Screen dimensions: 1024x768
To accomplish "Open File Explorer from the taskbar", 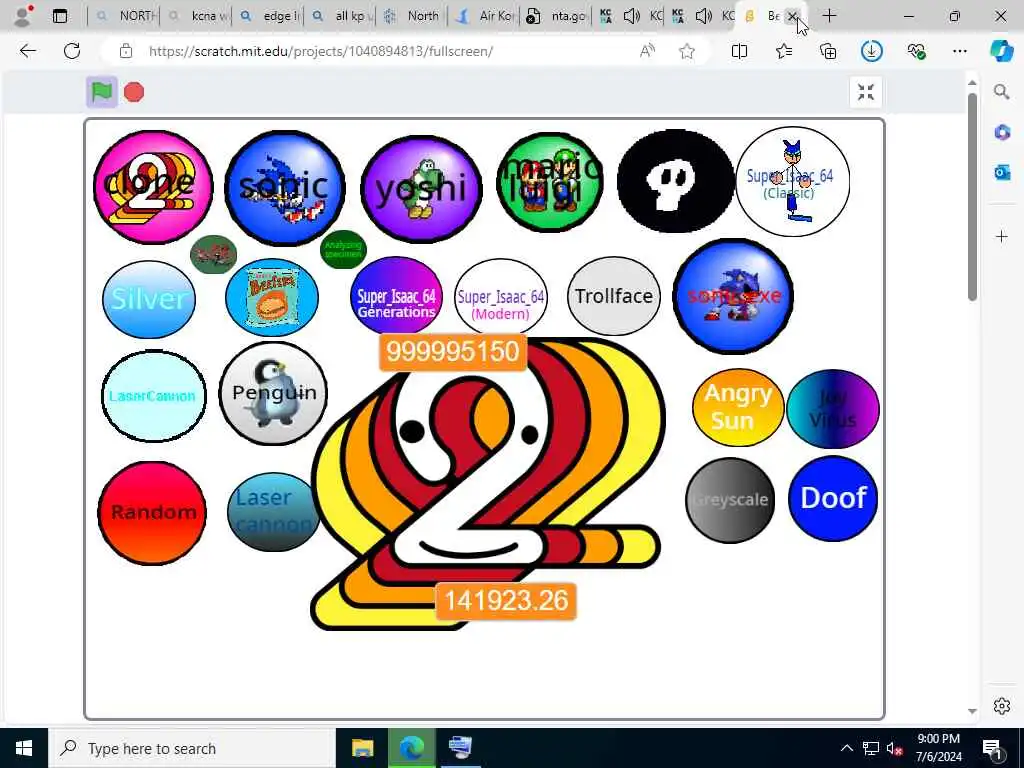I will point(362,748).
